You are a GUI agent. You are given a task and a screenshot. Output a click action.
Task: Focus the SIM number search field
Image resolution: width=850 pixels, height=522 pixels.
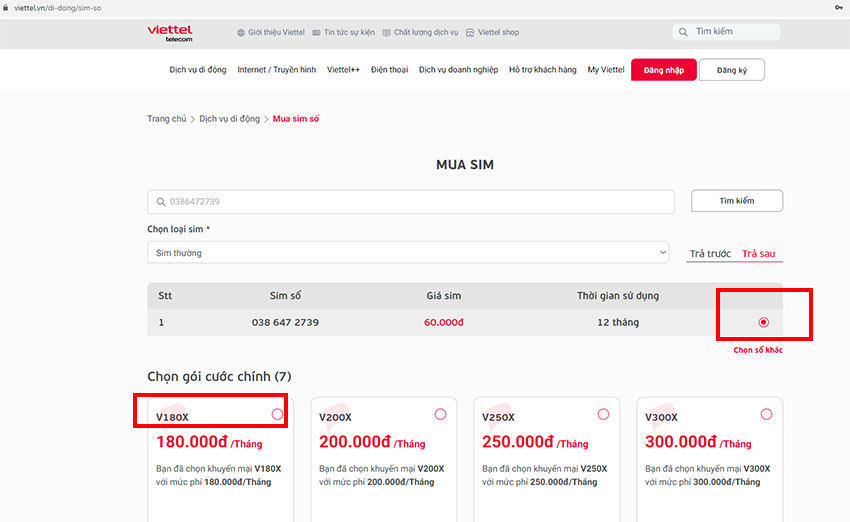pyautogui.click(x=411, y=202)
